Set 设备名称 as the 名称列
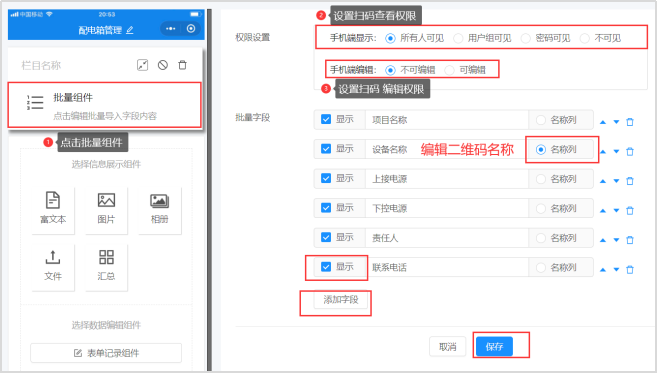The image size is (657, 373). [541, 149]
